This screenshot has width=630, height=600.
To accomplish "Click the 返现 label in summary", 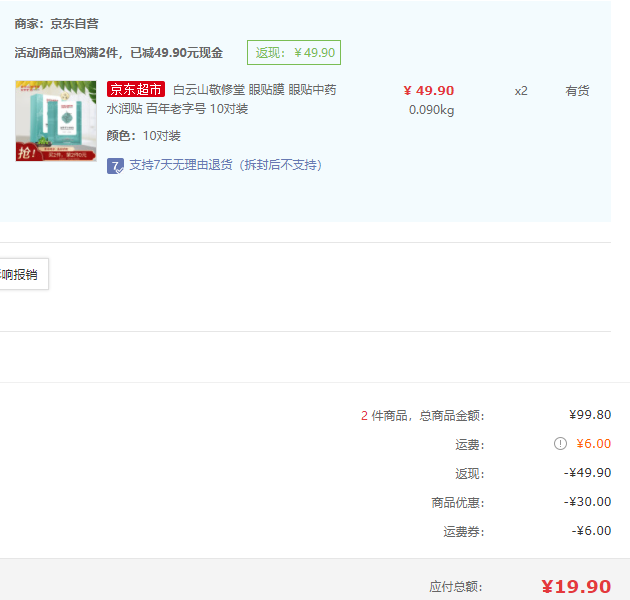I will (x=470, y=473).
